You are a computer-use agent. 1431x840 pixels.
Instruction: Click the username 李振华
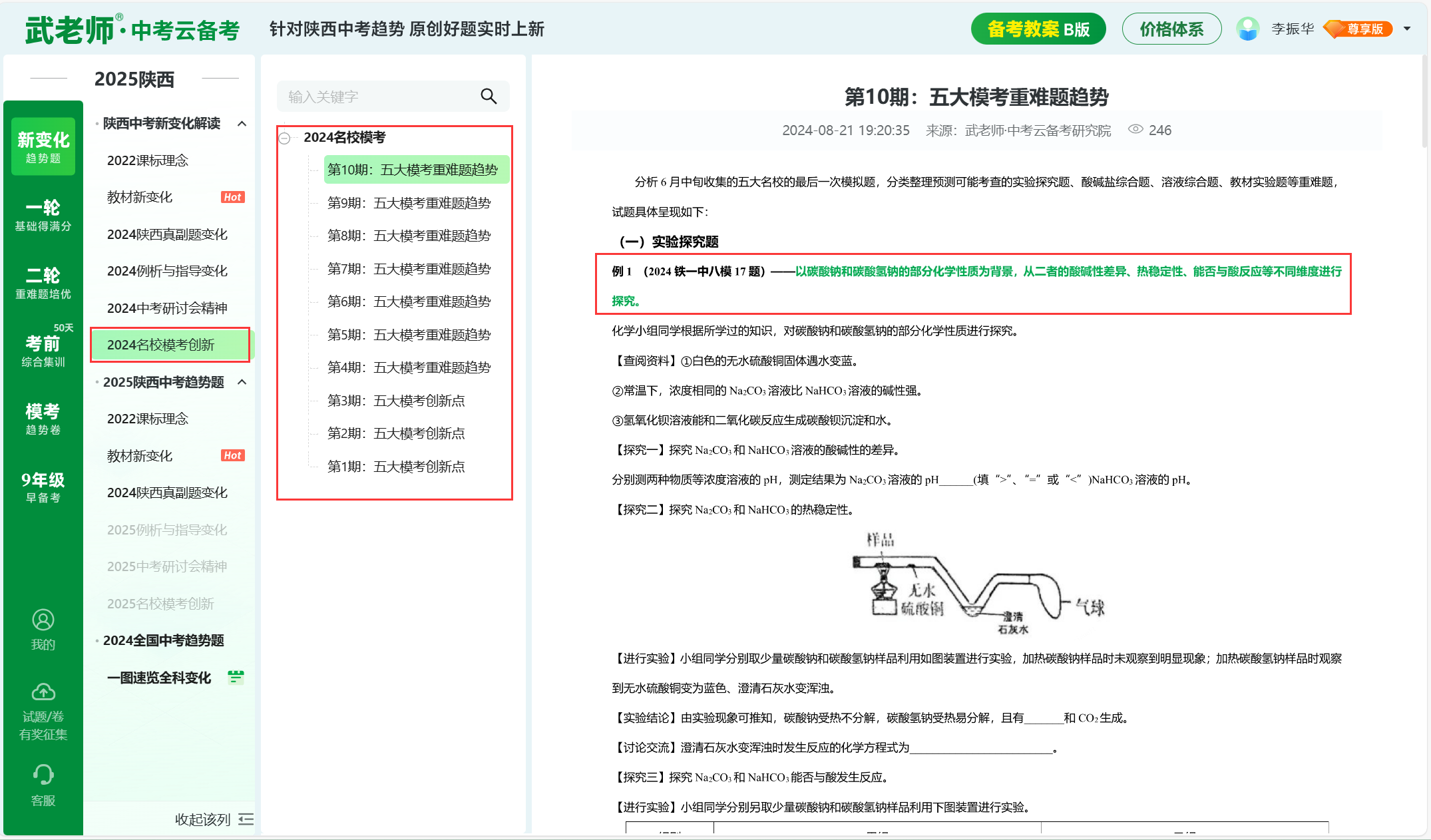1293,29
